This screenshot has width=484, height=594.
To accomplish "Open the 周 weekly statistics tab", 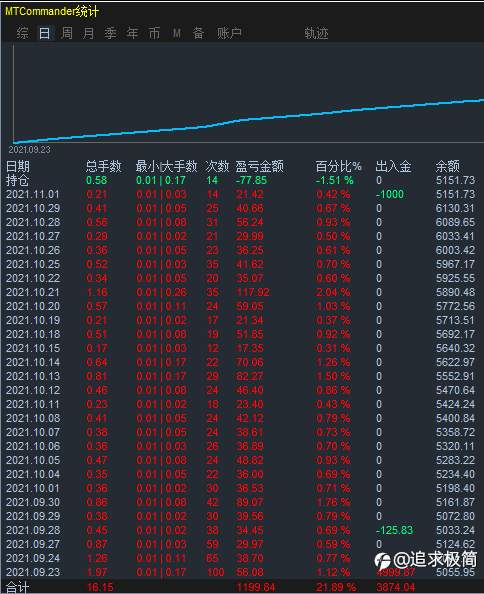I will pos(67,33).
